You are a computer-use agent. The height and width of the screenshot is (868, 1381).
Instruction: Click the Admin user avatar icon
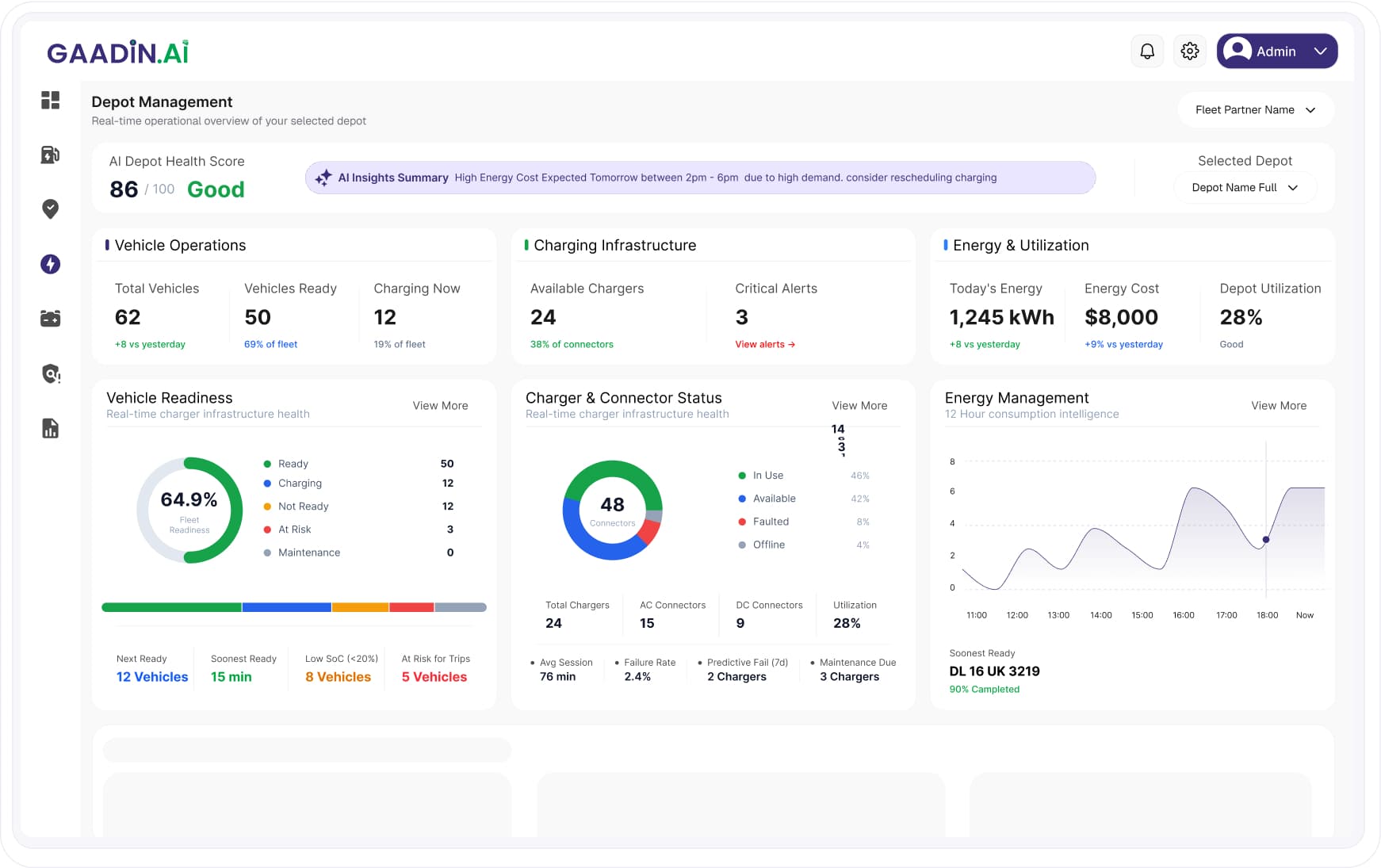coord(1237,51)
